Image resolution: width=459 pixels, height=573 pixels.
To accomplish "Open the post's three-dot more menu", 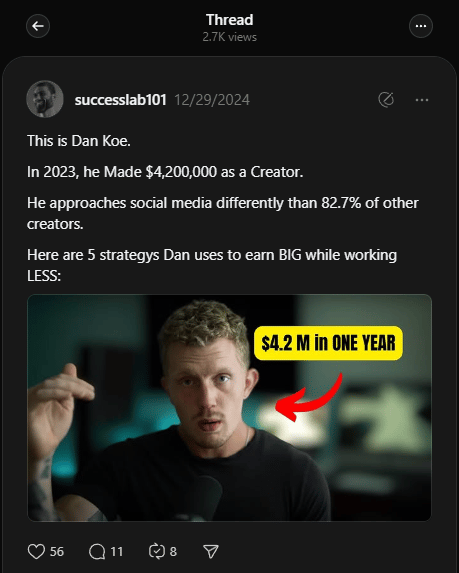I will [422, 100].
